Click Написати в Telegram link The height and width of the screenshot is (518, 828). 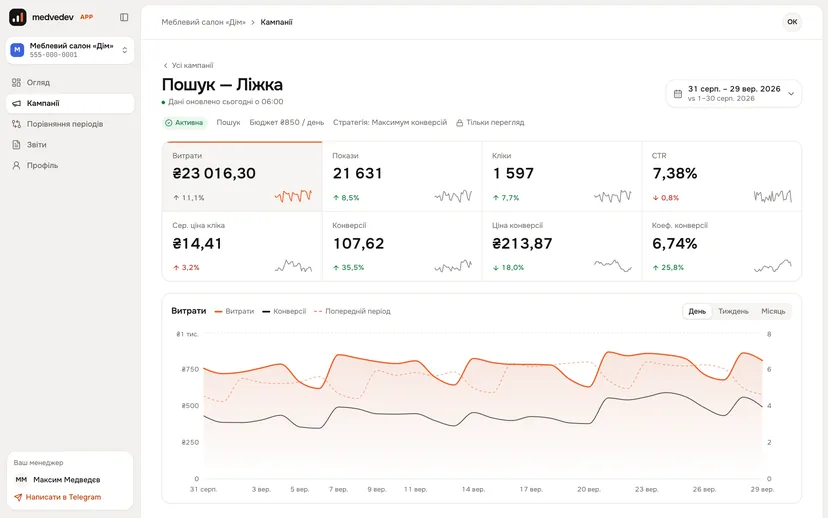coord(63,497)
